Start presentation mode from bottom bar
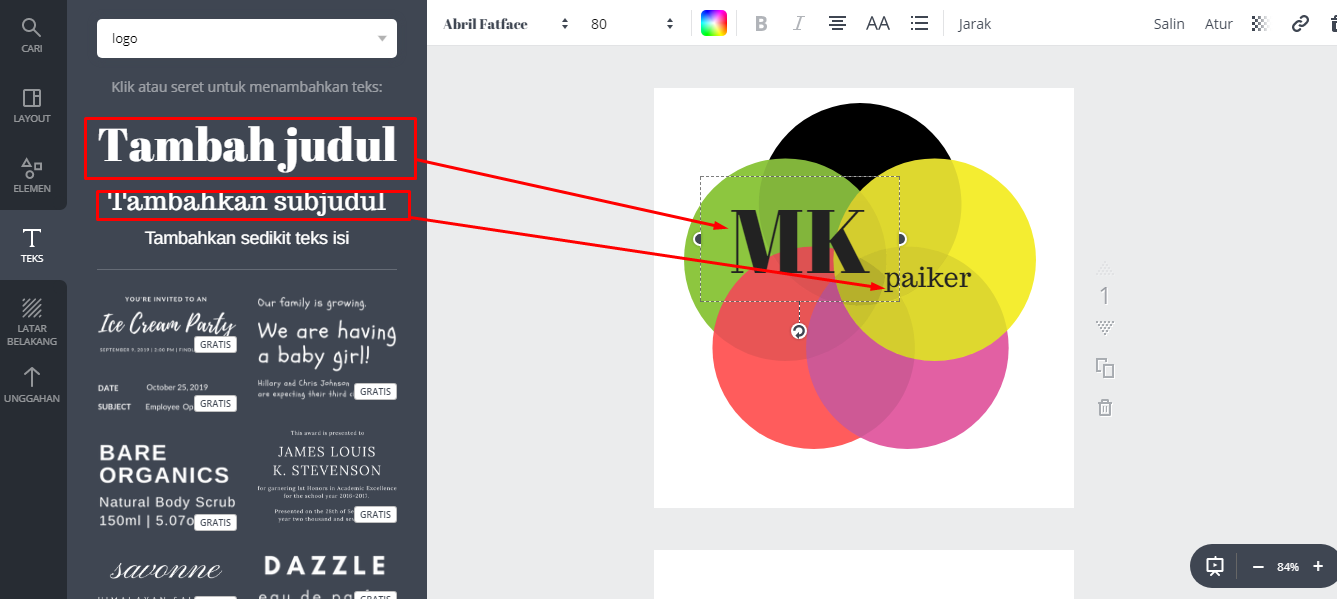1337x599 pixels. pyautogui.click(x=1213, y=566)
